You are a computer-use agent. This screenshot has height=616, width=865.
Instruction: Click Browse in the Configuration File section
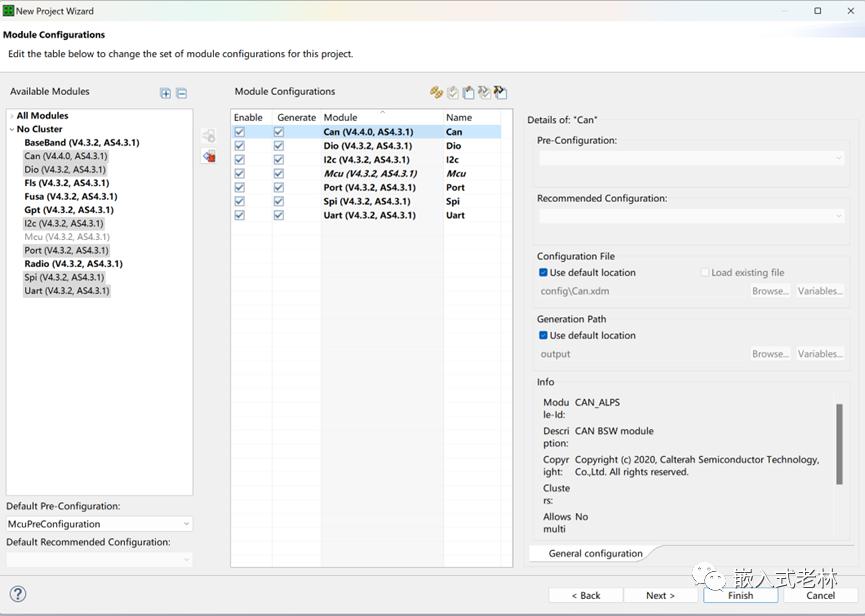tap(770, 291)
